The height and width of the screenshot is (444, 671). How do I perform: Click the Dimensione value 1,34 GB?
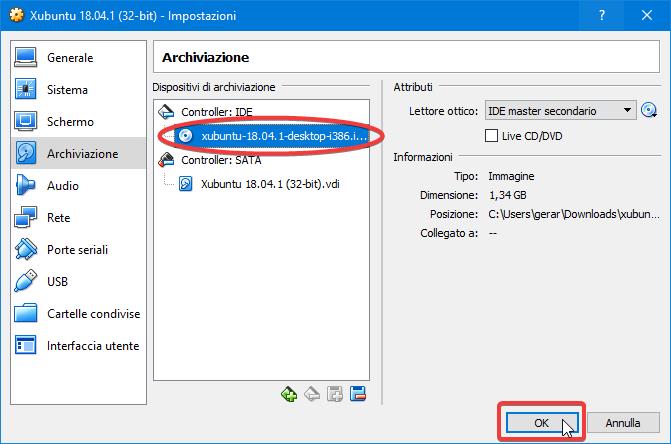(508, 195)
